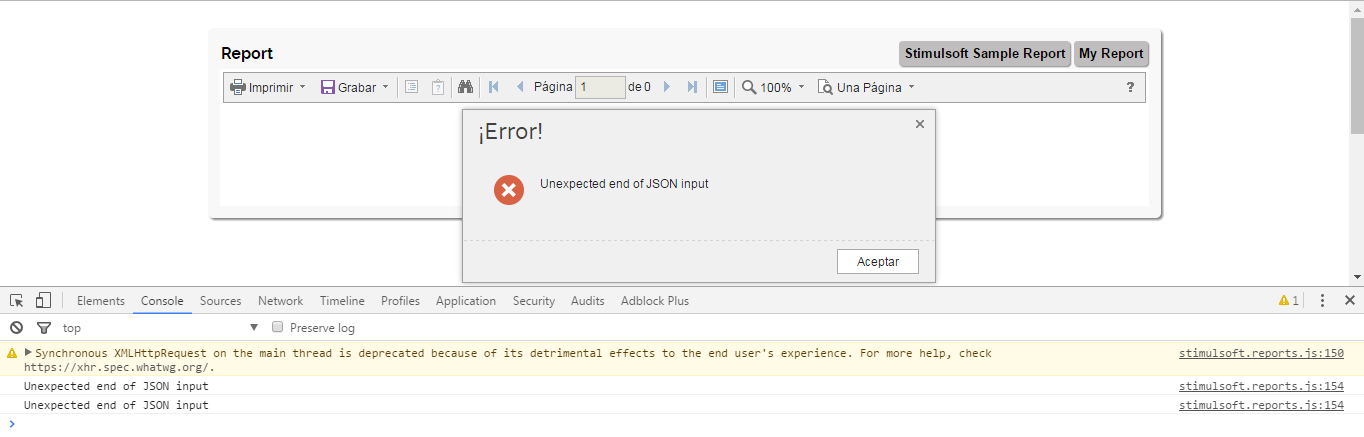
Task: Open the Imprimir dropdown menu
Action: click(268, 87)
